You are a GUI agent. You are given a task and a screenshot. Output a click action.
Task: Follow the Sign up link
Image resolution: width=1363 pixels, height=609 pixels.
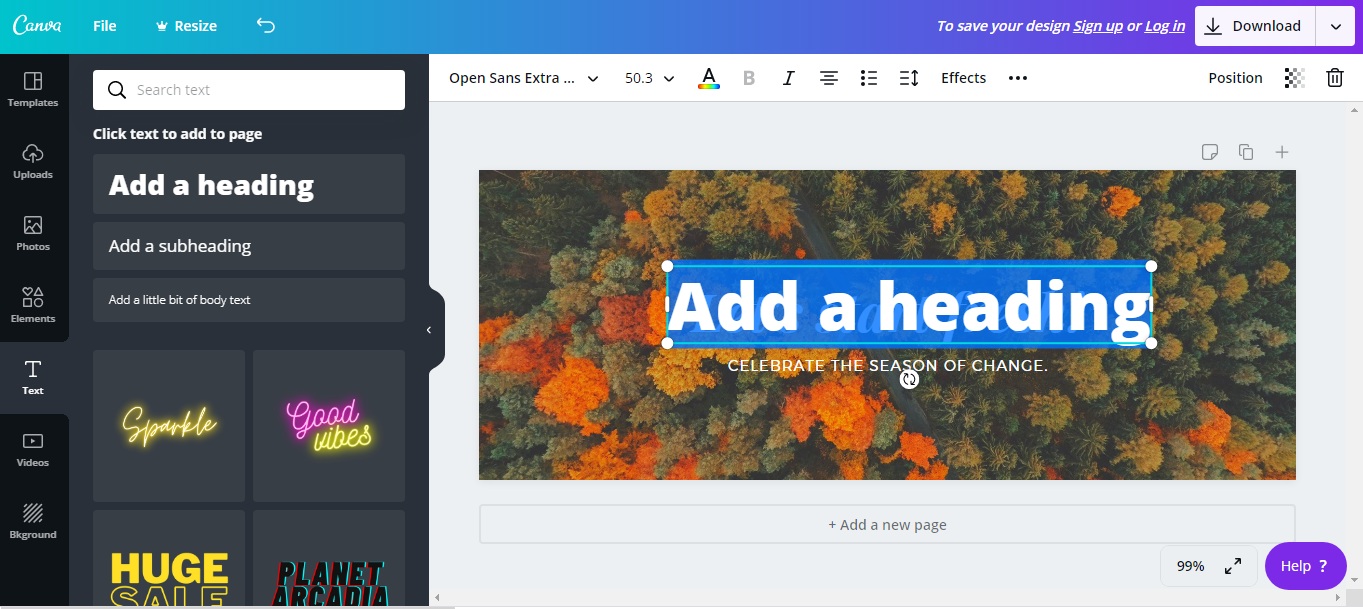[1098, 26]
